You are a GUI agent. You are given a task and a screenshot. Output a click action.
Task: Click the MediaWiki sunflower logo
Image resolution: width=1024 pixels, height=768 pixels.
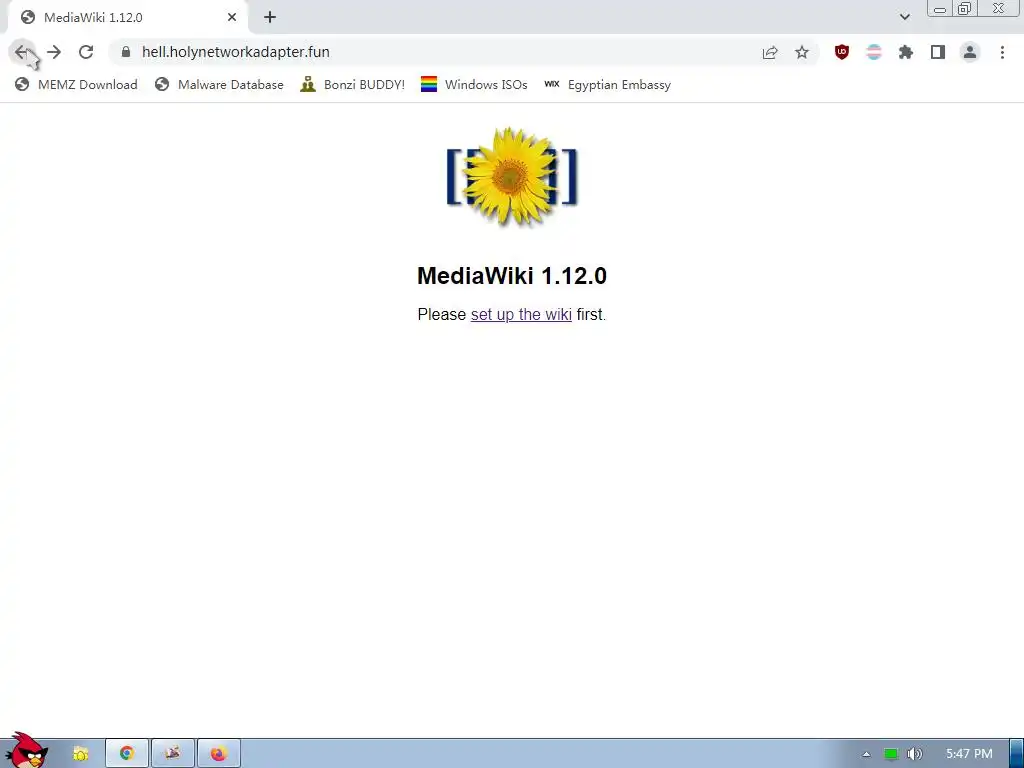(512, 176)
